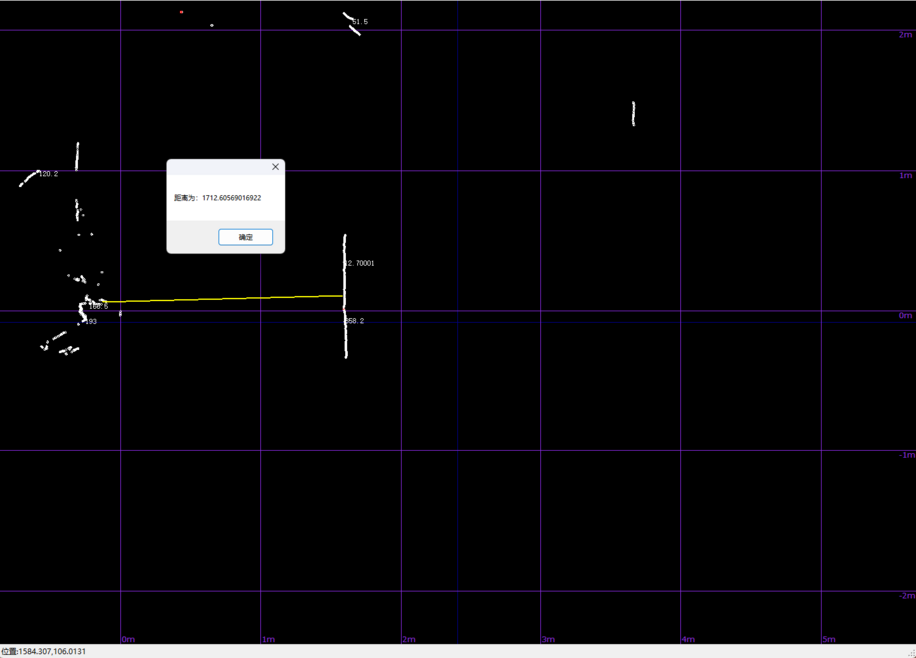
Task: Click the 1m label on the vertical axis
Action: 905,175
